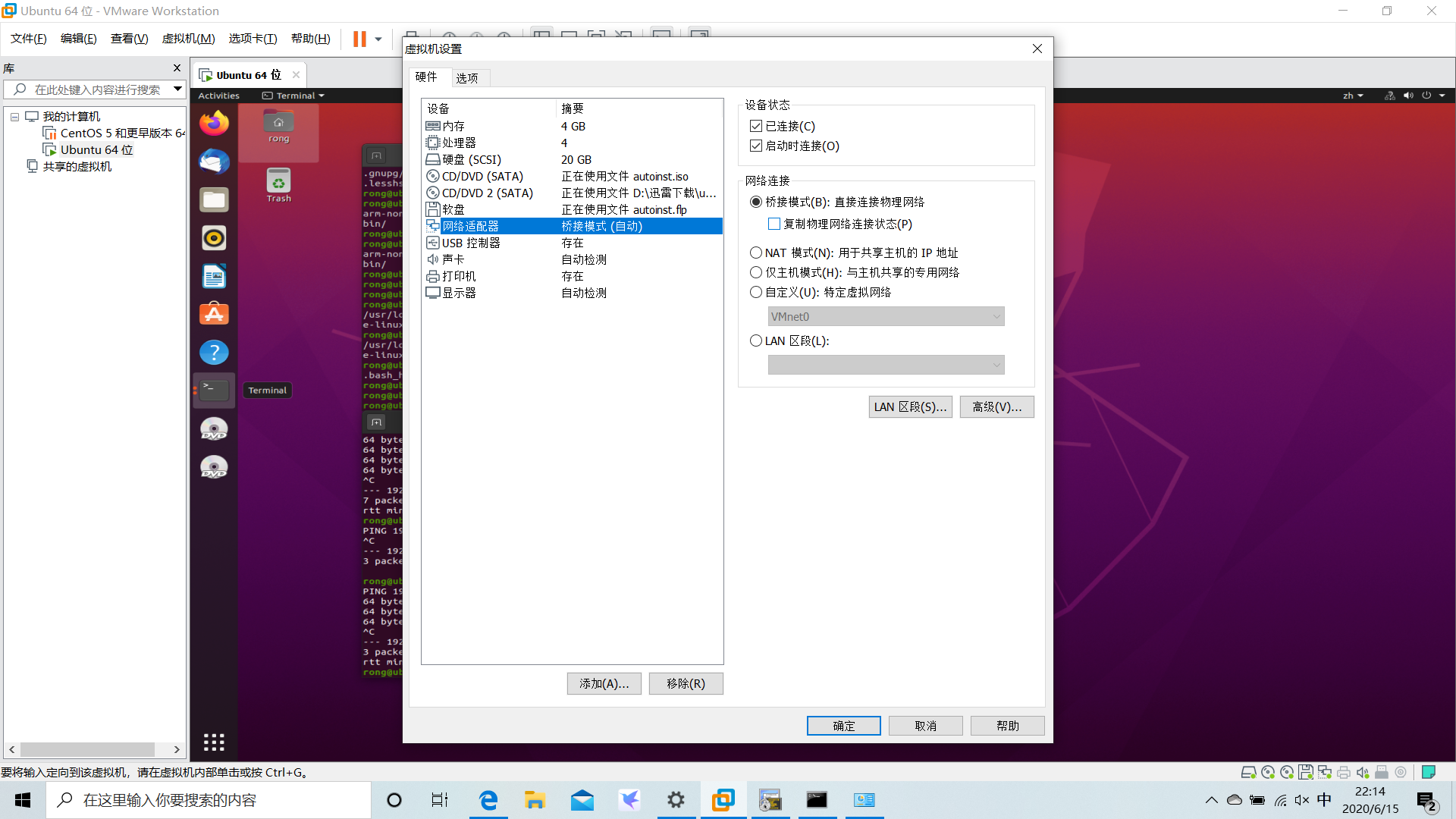Screen dimensions: 1456x819
Task: Open Ubuntu Software store icon
Action: tap(214, 314)
